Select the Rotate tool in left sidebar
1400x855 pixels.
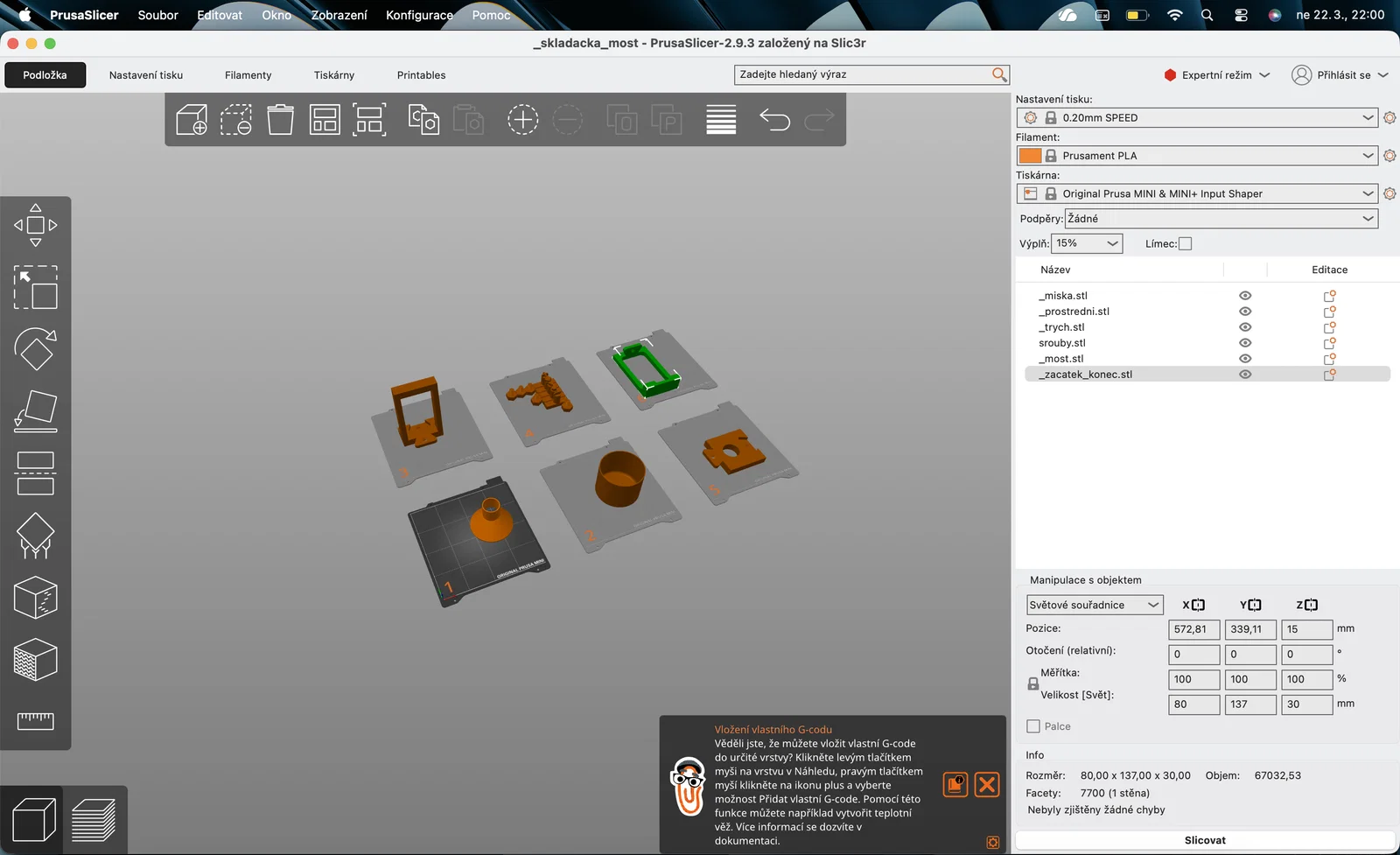coord(36,349)
